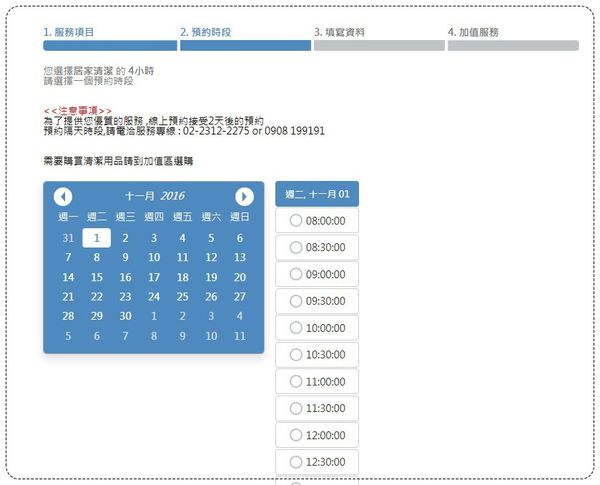Choose the 09:00:00 radio button
This screenshot has width=600, height=485.
296,274
